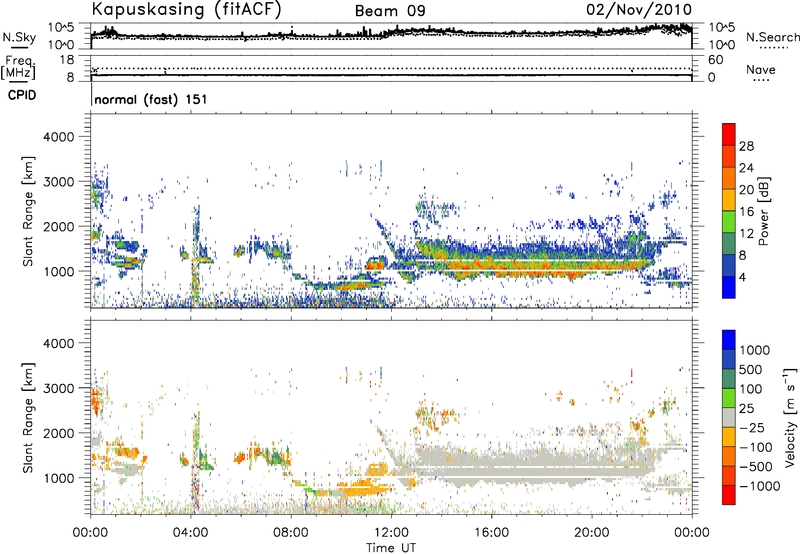Click the '-1000' value on the velocity scale
Viewport: 800px width, 554px height.
(x=760, y=486)
